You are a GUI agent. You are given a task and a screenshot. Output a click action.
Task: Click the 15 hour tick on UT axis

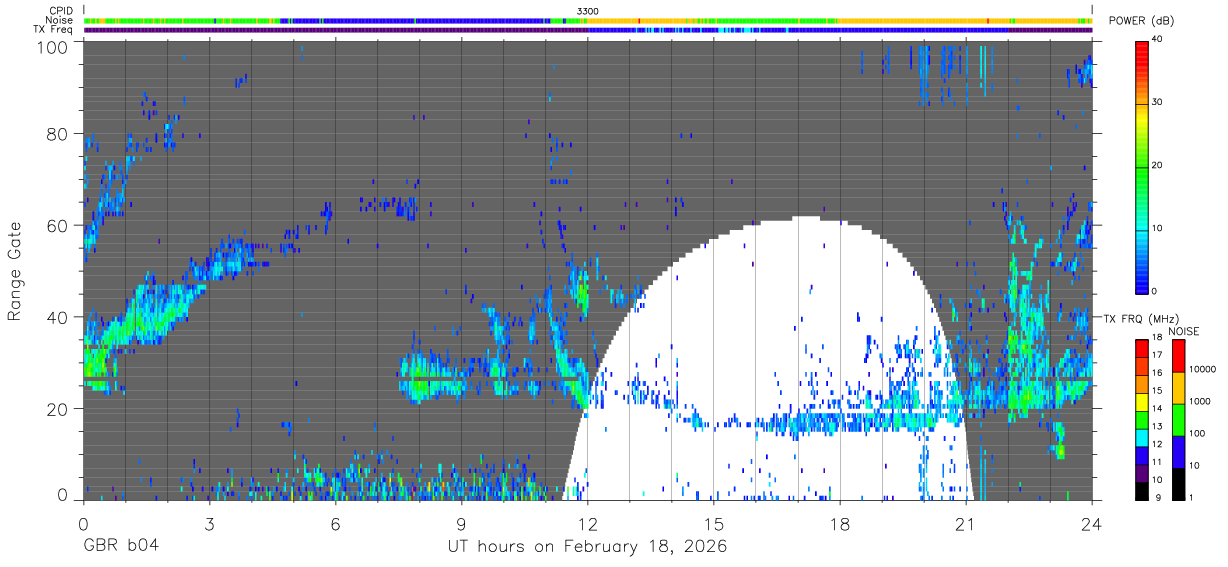(714, 523)
